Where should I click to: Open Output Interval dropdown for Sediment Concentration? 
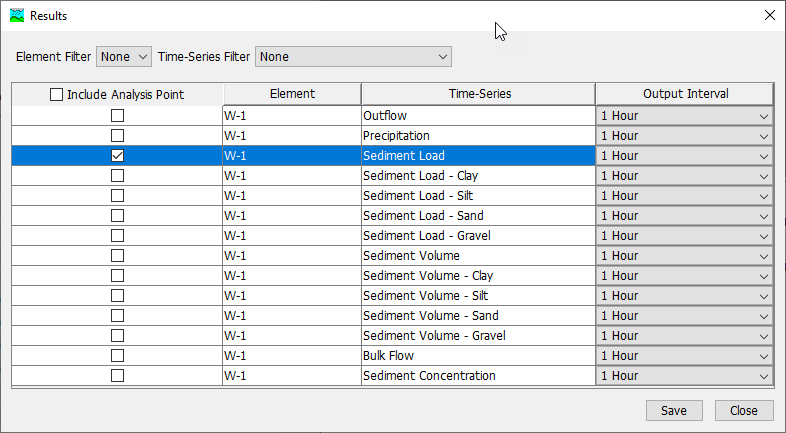click(684, 376)
